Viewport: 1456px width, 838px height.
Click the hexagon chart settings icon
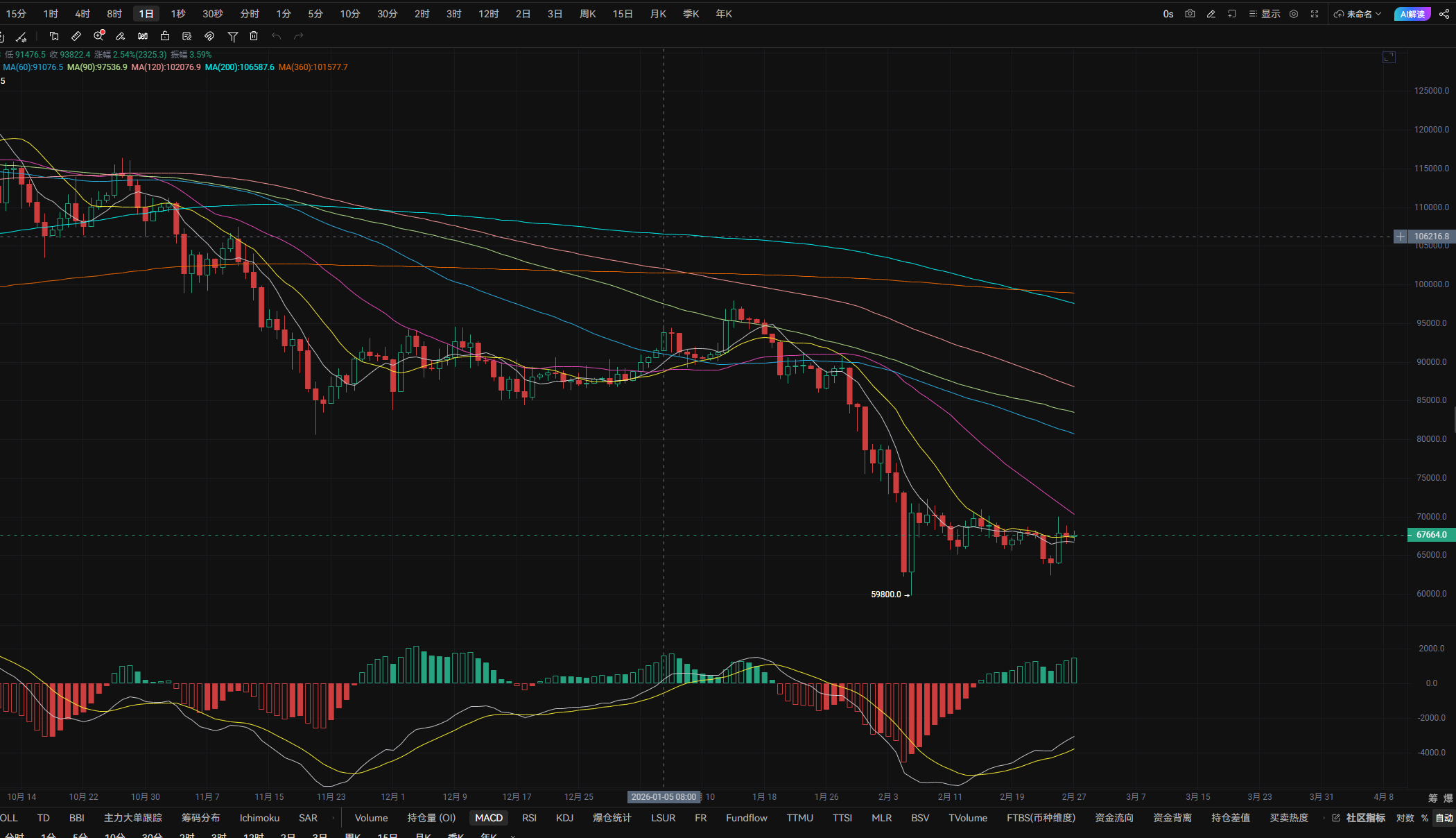pyautogui.click(x=1294, y=14)
